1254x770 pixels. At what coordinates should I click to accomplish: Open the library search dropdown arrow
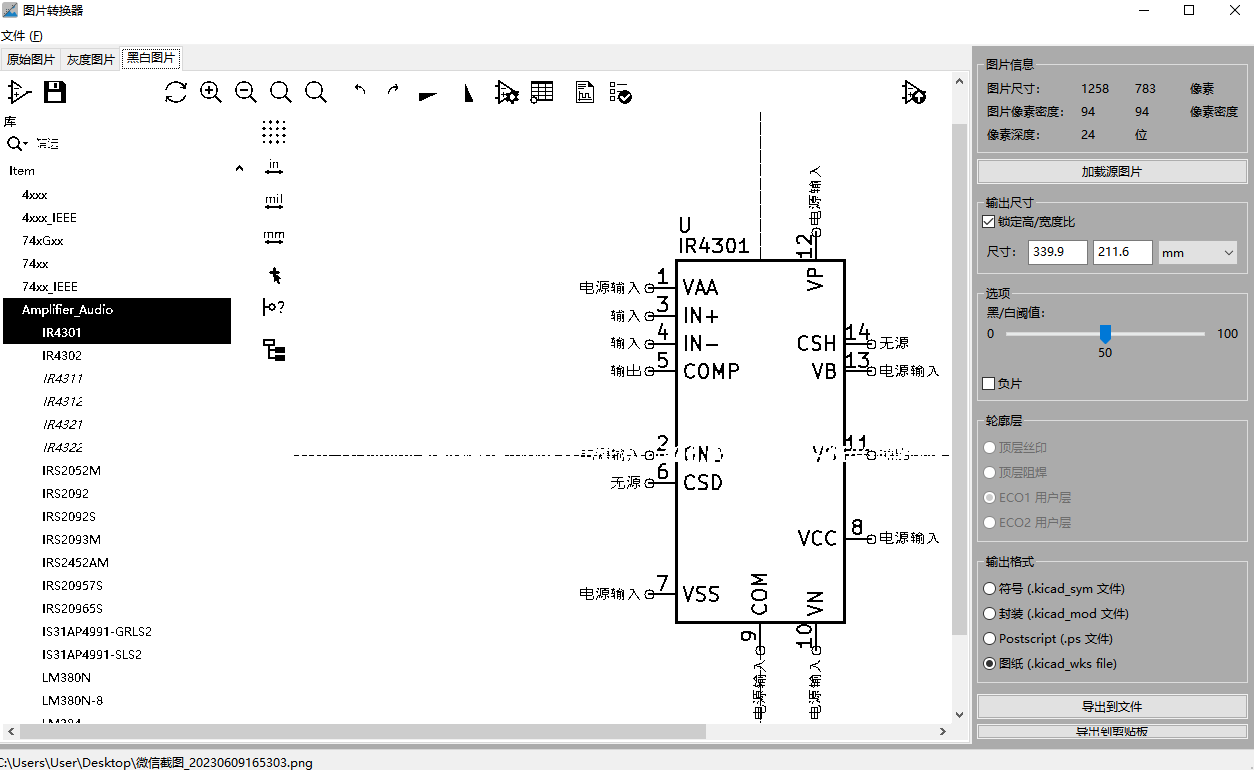pos(26,143)
